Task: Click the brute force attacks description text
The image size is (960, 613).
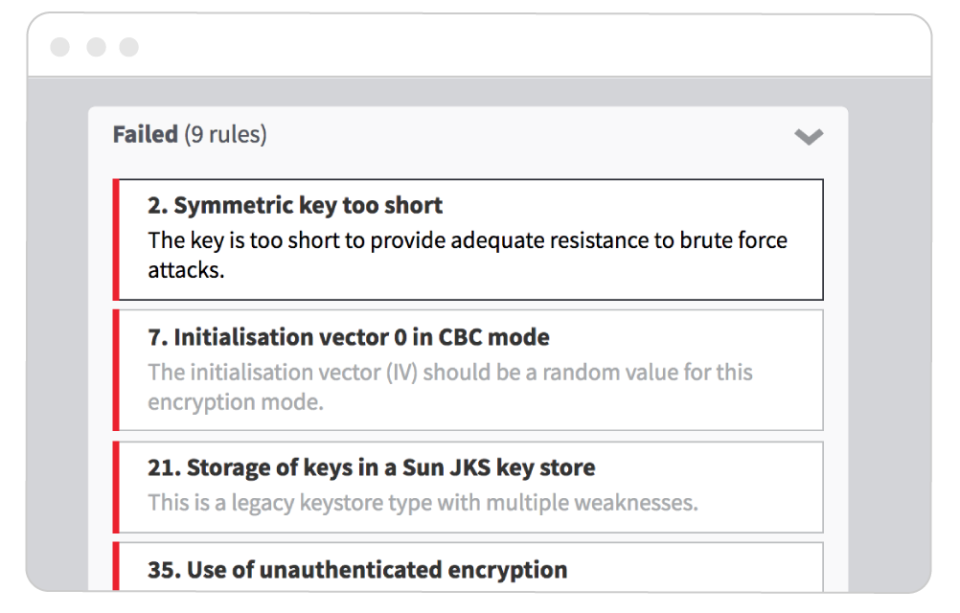Action: 467,255
